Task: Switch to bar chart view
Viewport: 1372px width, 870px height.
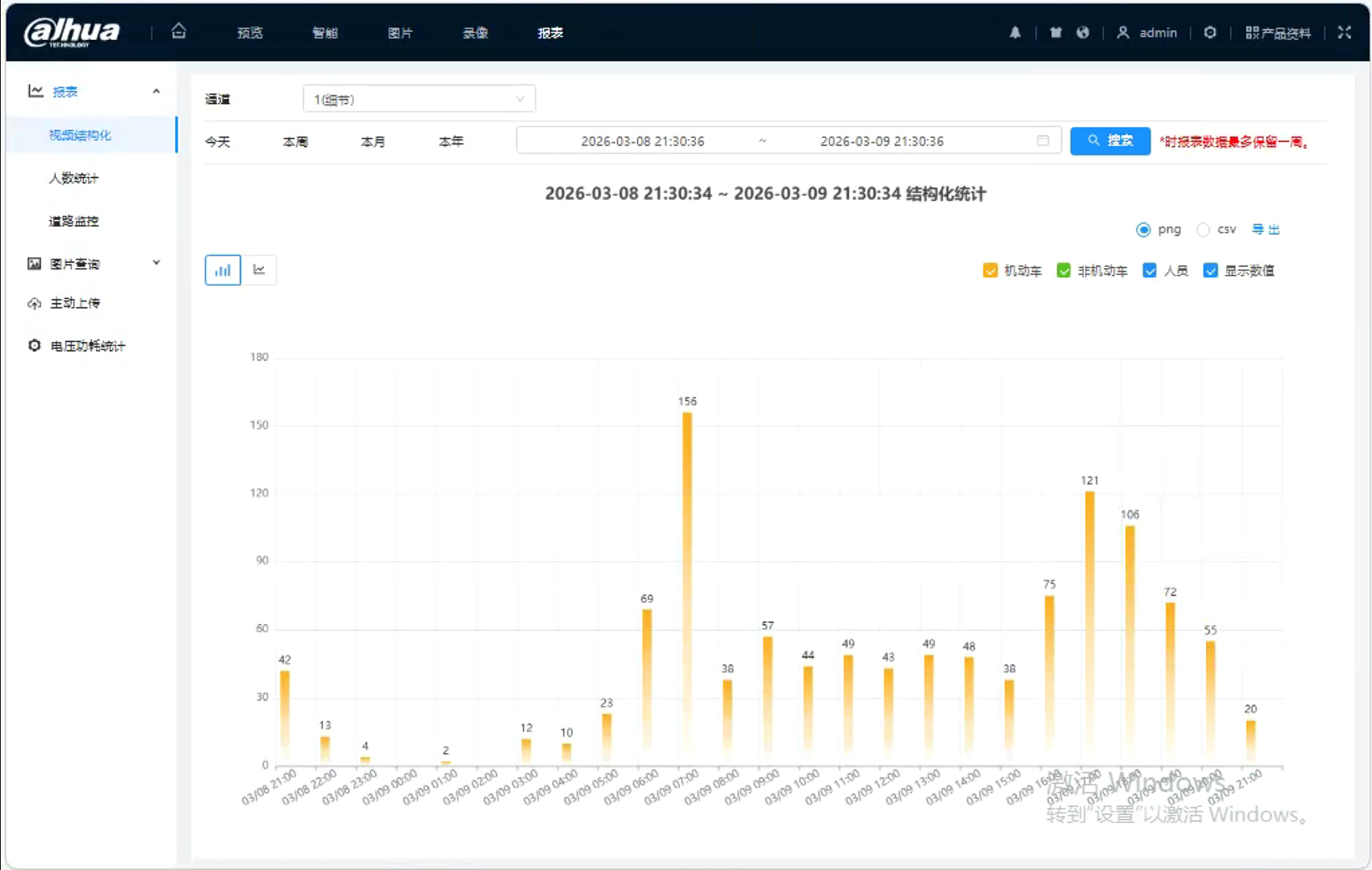Action: click(222, 270)
